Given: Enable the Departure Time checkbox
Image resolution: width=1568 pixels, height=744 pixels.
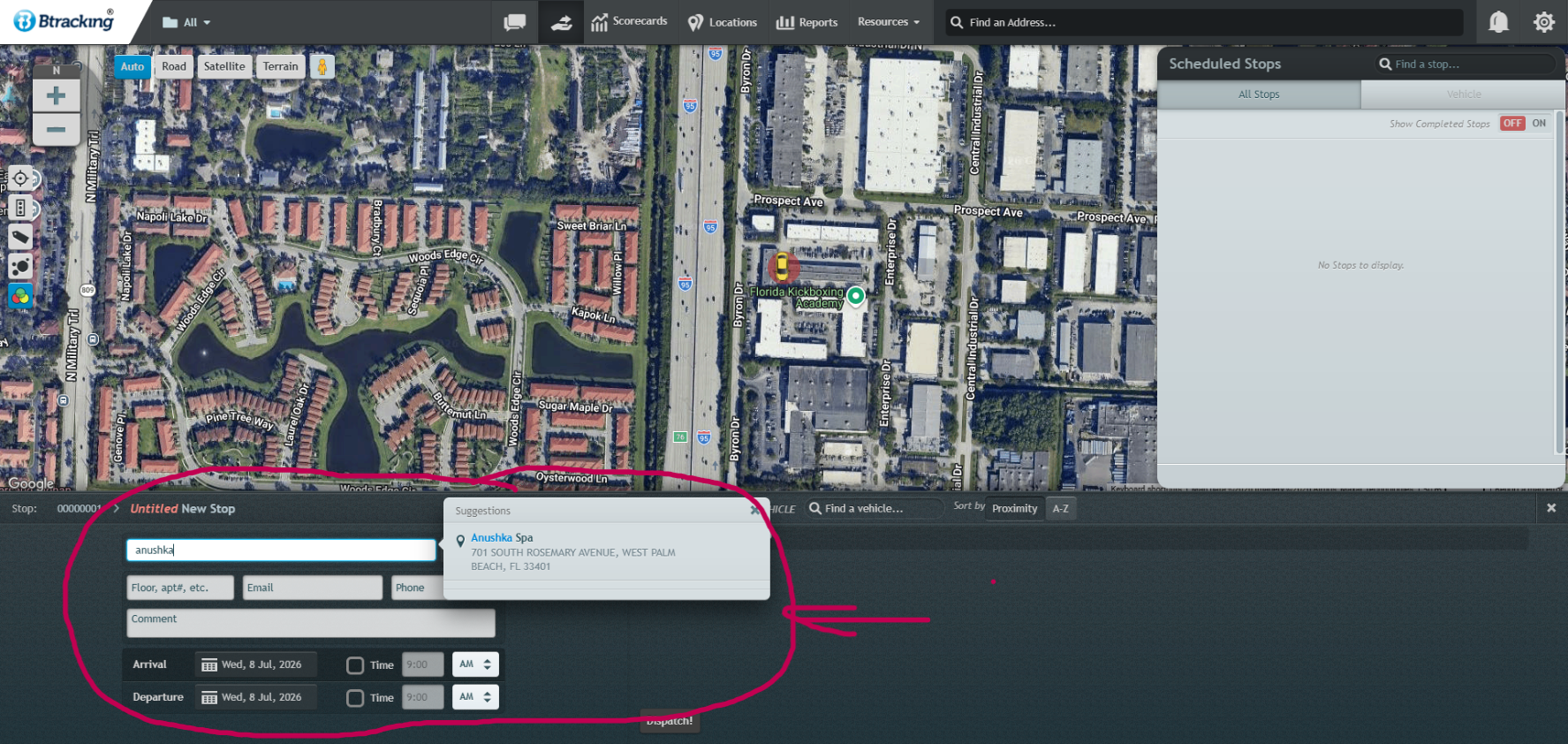Looking at the screenshot, I should tap(355, 698).
